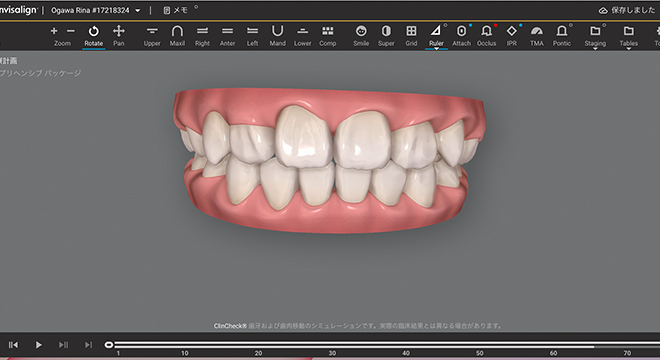Play the treatment animation
Viewport: 660px width, 360px height.
(x=38, y=345)
